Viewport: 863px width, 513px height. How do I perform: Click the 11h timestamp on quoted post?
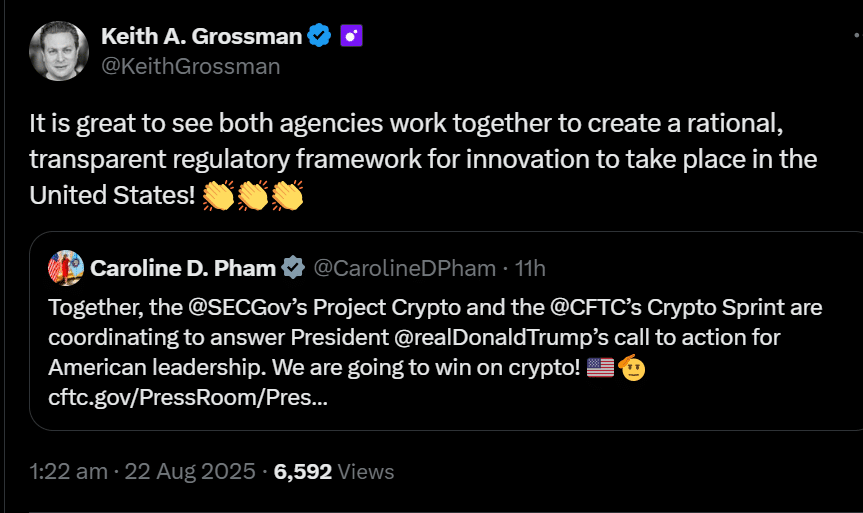[x=529, y=268]
